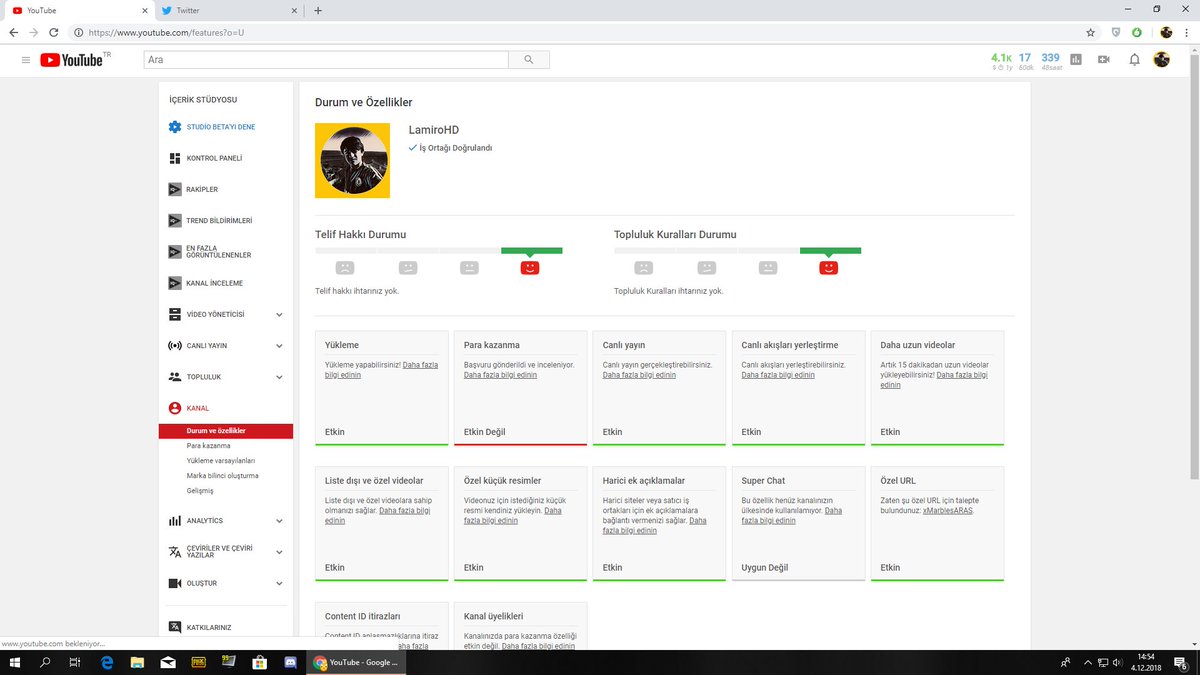Expand the Oluştur section
The width and height of the screenshot is (1200, 675).
click(x=278, y=583)
